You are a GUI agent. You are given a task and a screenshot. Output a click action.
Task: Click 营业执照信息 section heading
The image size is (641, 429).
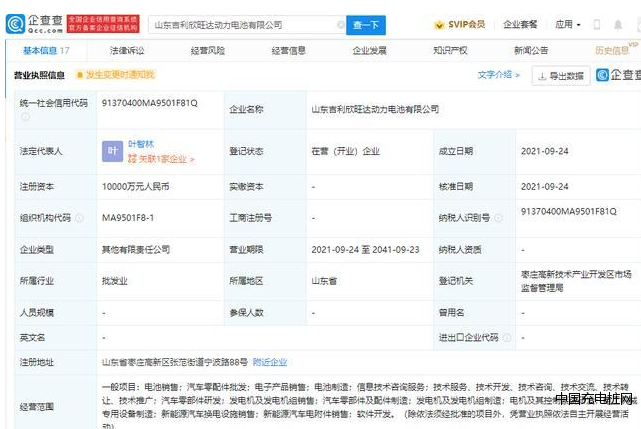39,75
